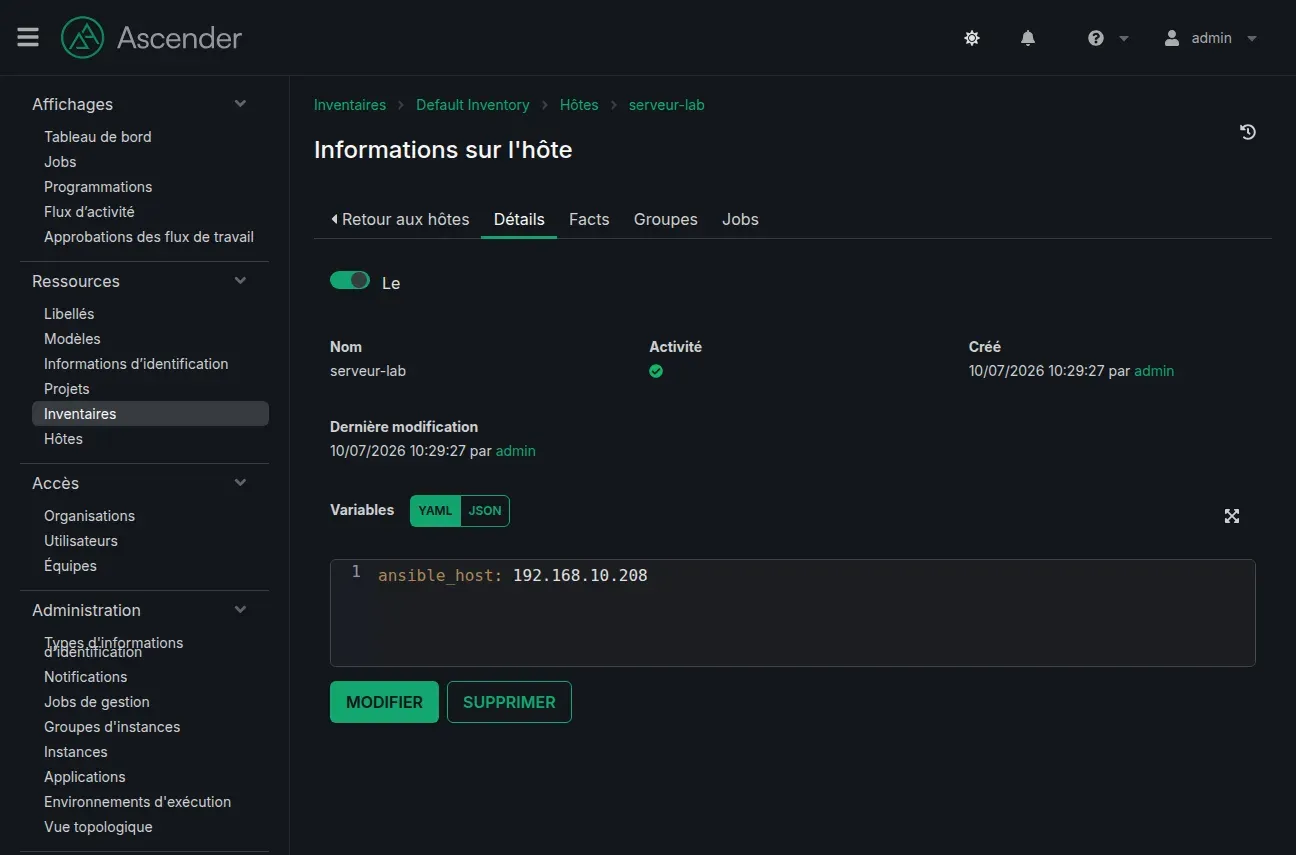This screenshot has width=1296, height=855.
Task: Click the ansible_host IP value 192.168.10.208
Action: click(x=580, y=575)
